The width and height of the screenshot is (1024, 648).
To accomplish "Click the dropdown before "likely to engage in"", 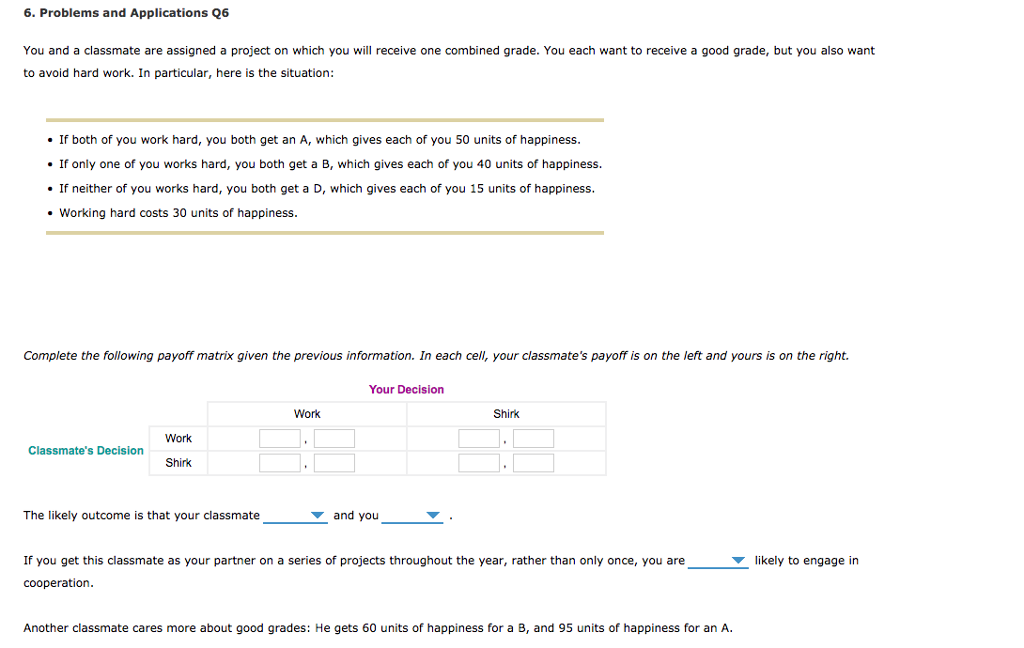I will coord(737,561).
